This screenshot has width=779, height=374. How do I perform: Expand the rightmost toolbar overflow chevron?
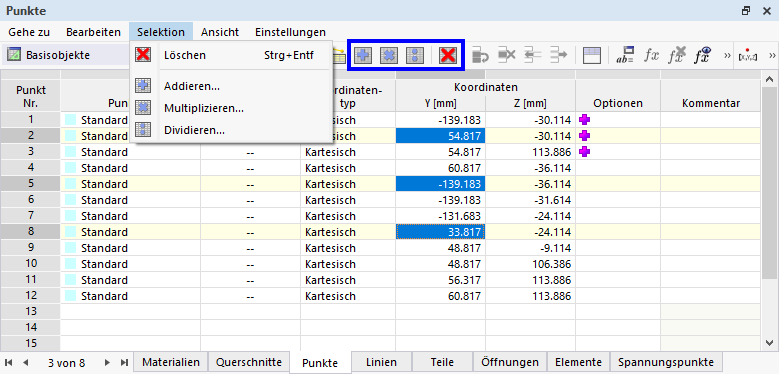point(772,55)
